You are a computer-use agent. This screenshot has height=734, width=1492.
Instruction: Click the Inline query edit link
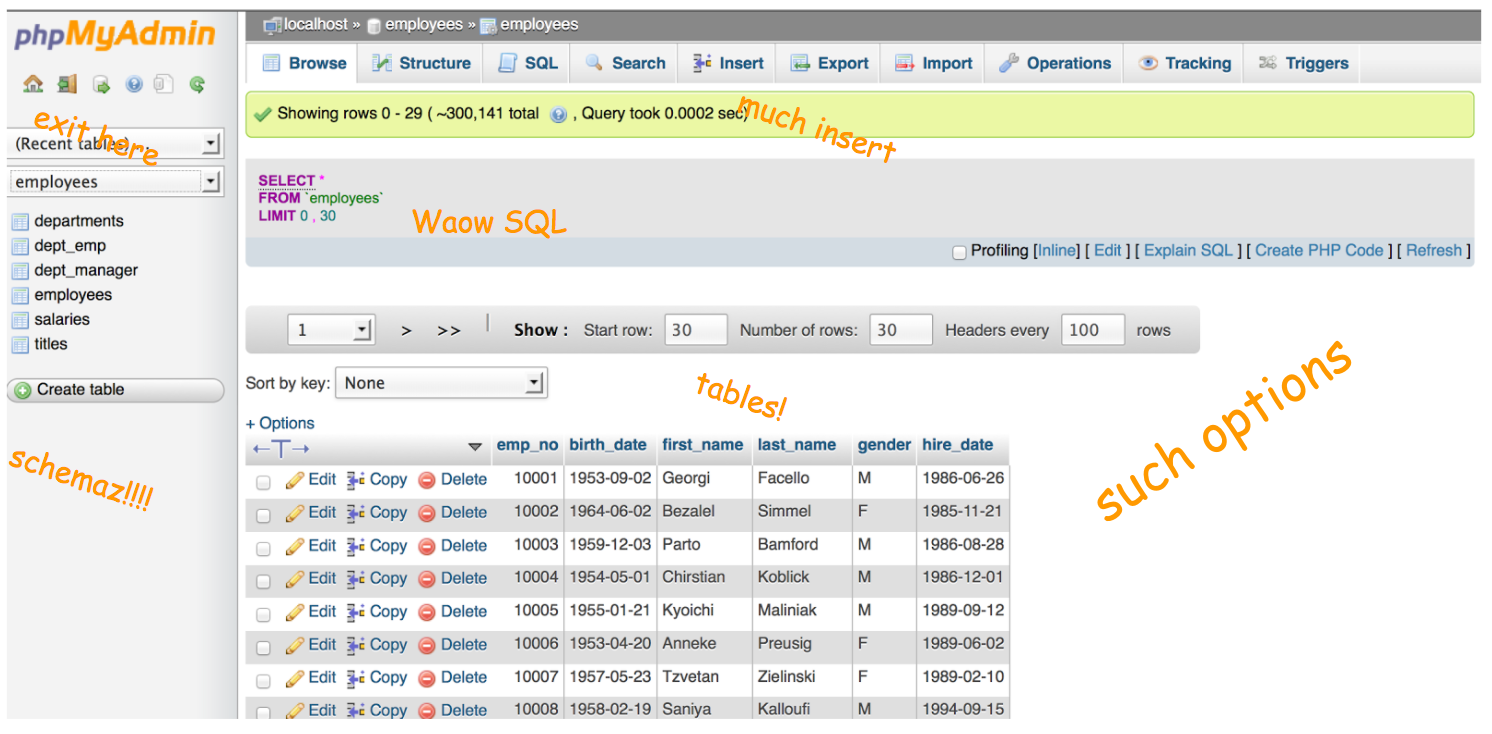1057,251
